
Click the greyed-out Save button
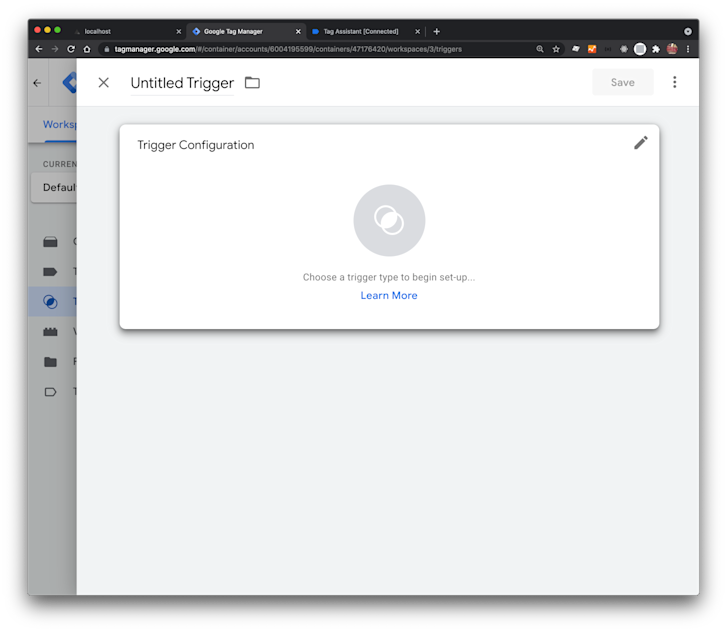pyautogui.click(x=623, y=82)
